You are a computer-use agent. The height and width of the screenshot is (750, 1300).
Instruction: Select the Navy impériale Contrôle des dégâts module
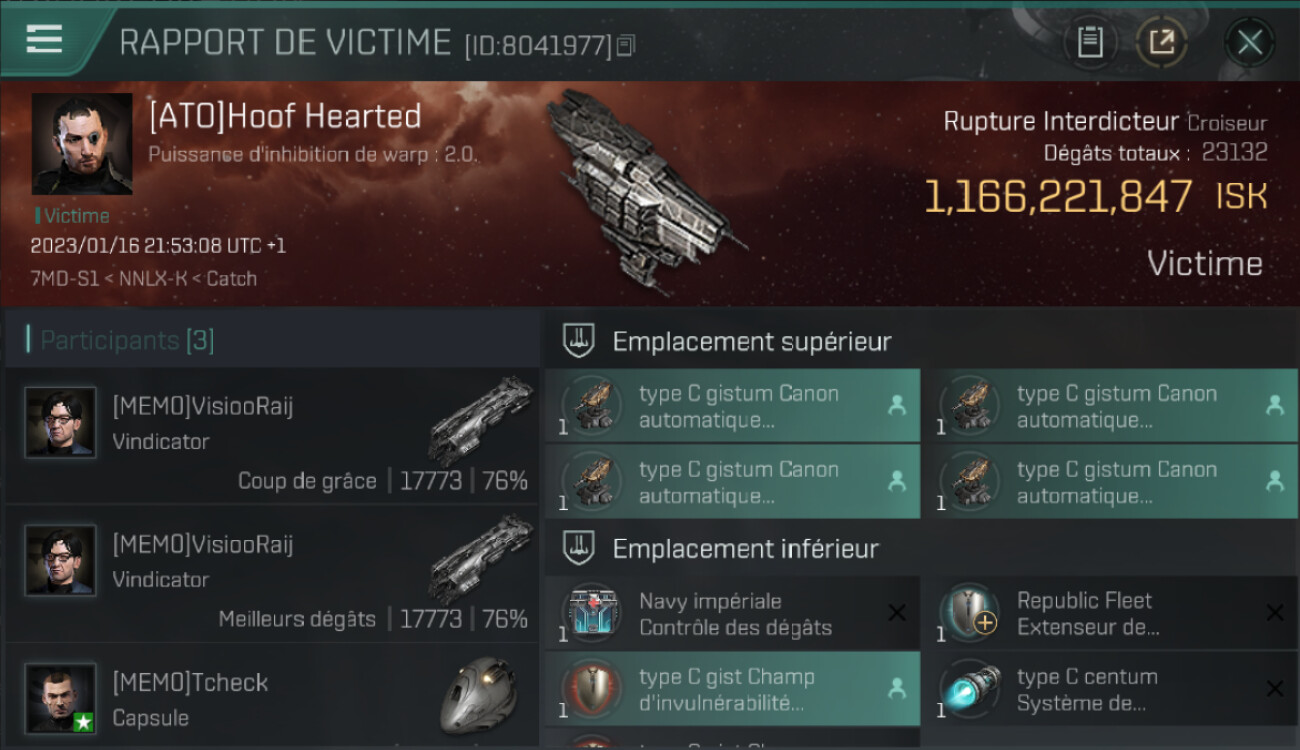click(732, 614)
